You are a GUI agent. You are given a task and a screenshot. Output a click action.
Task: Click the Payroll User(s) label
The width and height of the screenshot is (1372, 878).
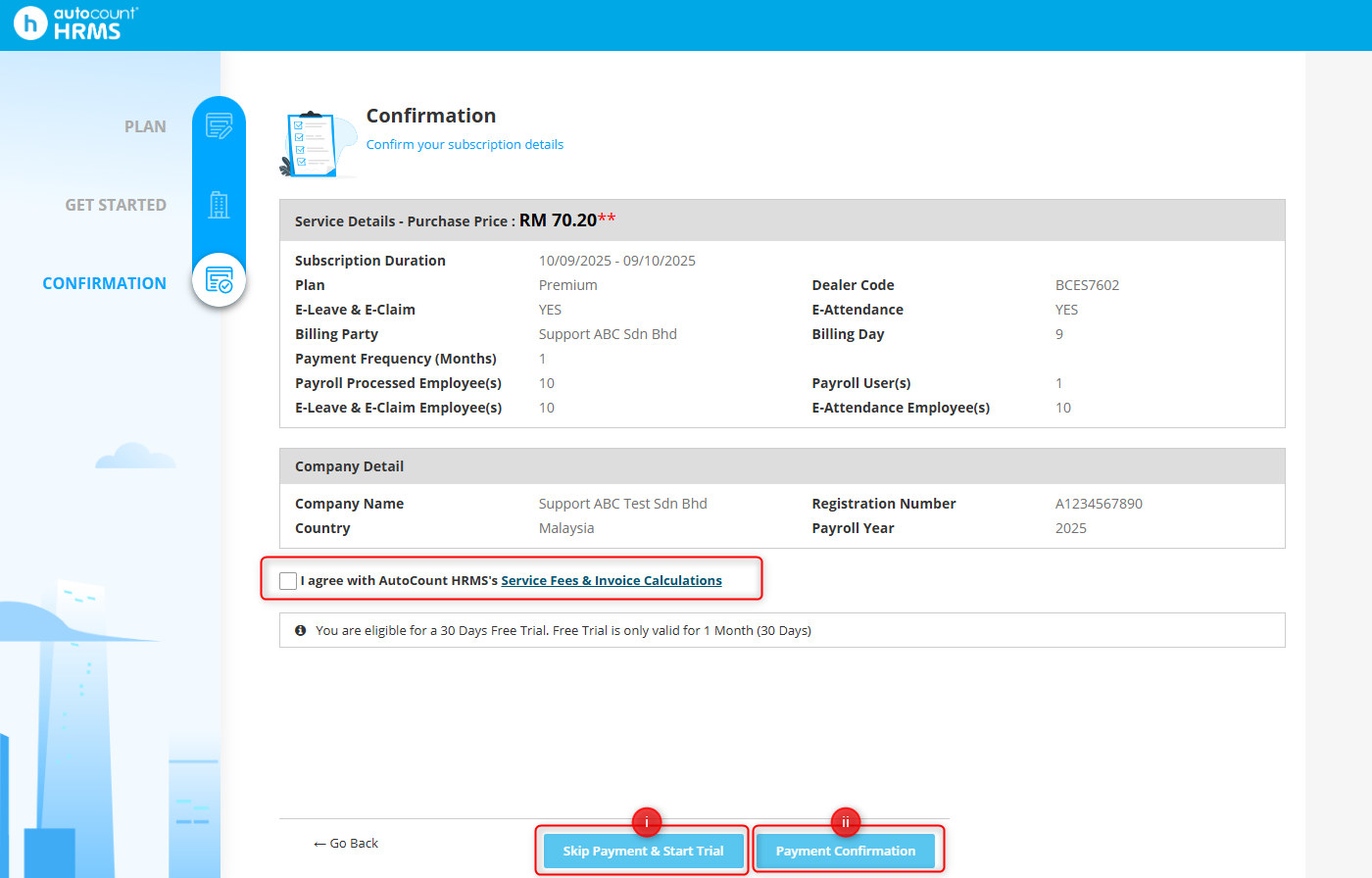(x=861, y=383)
